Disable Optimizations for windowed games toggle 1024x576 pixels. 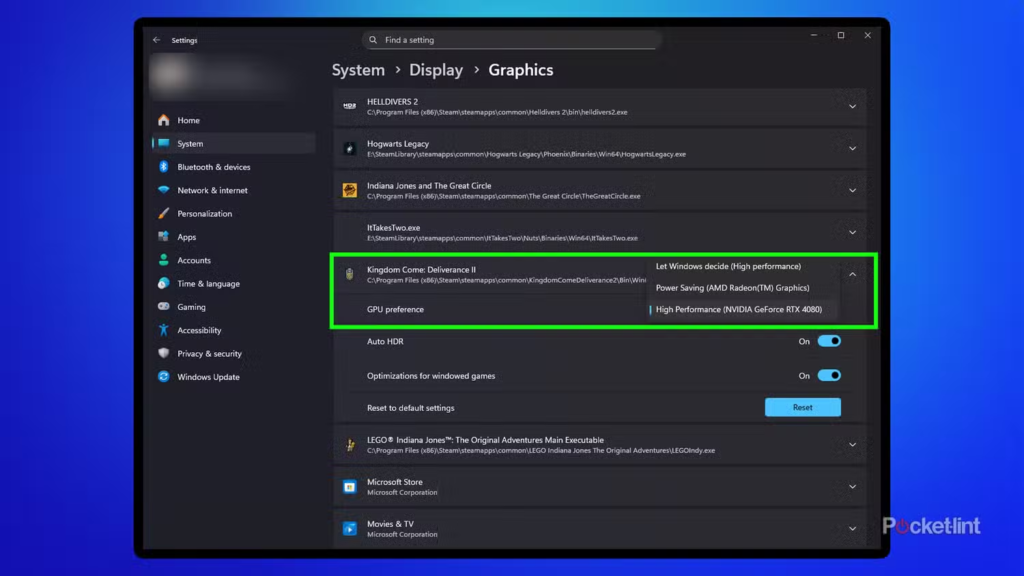tap(829, 376)
